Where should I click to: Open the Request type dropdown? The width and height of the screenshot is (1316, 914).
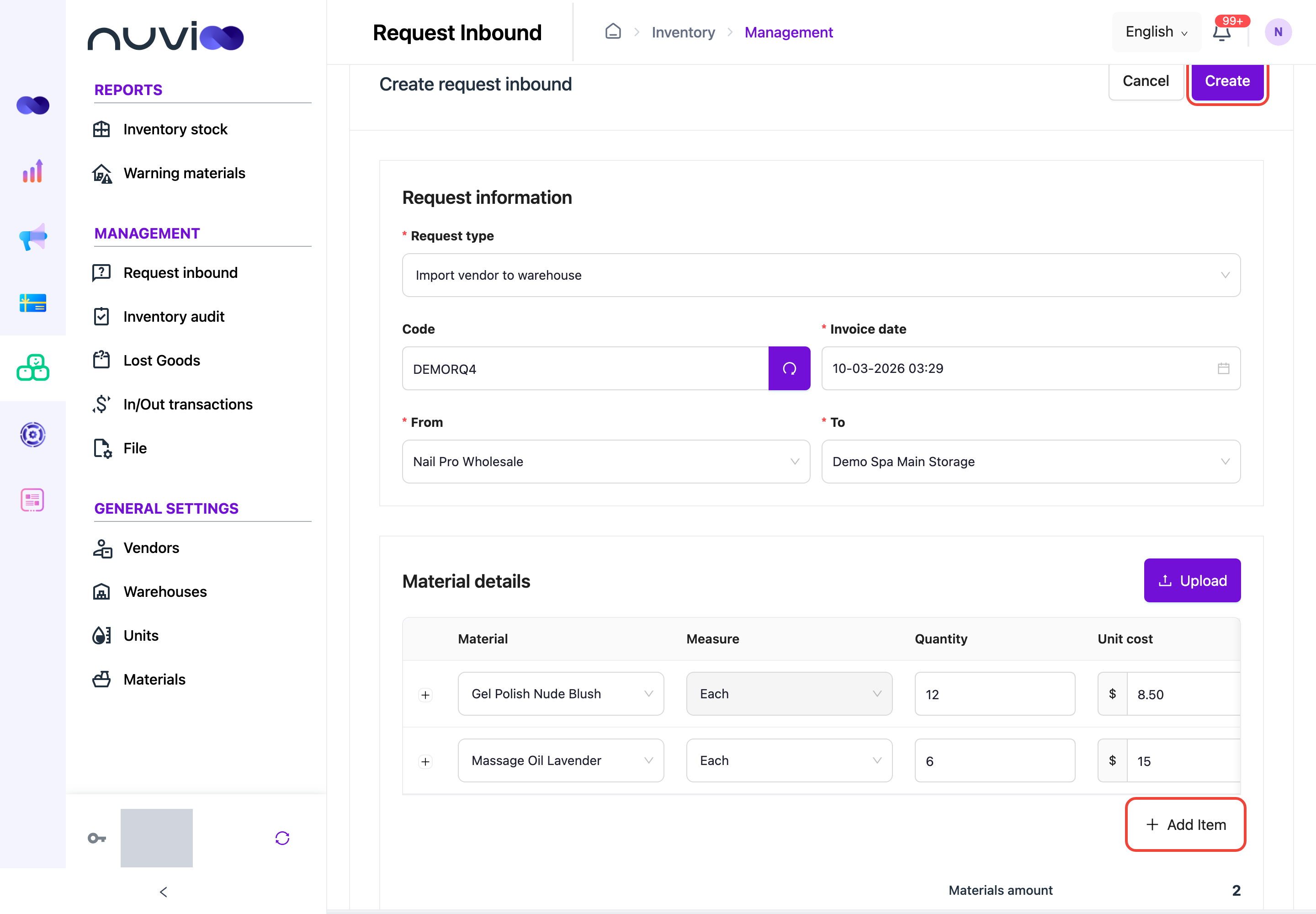(821, 275)
